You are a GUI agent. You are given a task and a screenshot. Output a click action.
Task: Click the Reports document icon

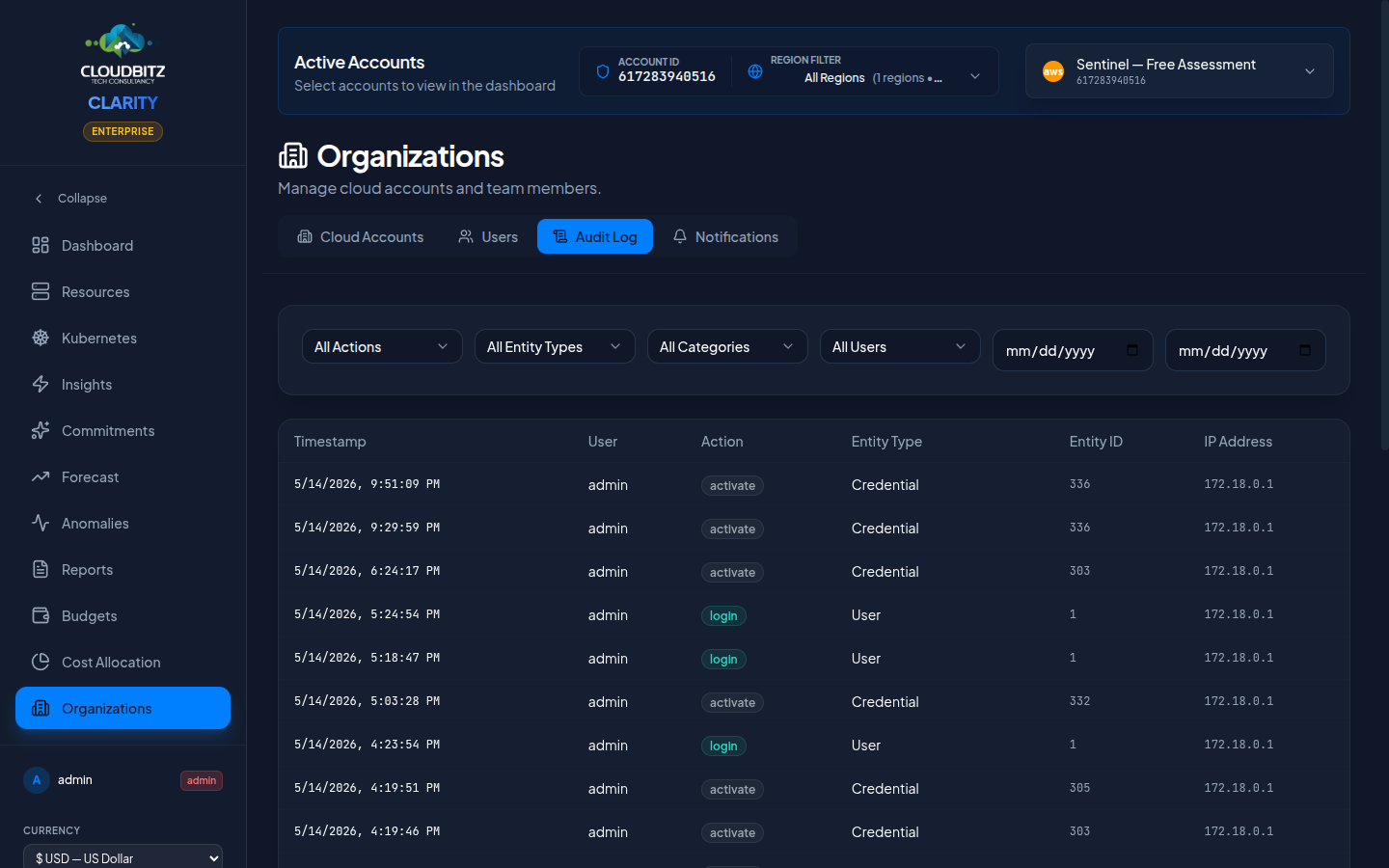(41, 570)
